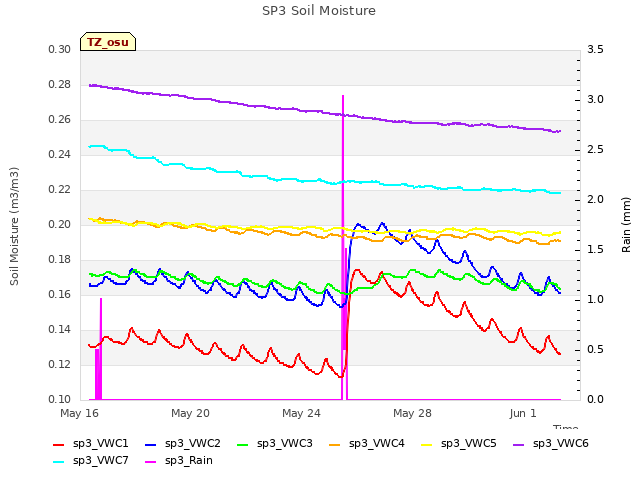This screenshot has height=480, width=640.
Task: Click the sp3_VWC7 cyan legend swatch
Action: (59, 462)
